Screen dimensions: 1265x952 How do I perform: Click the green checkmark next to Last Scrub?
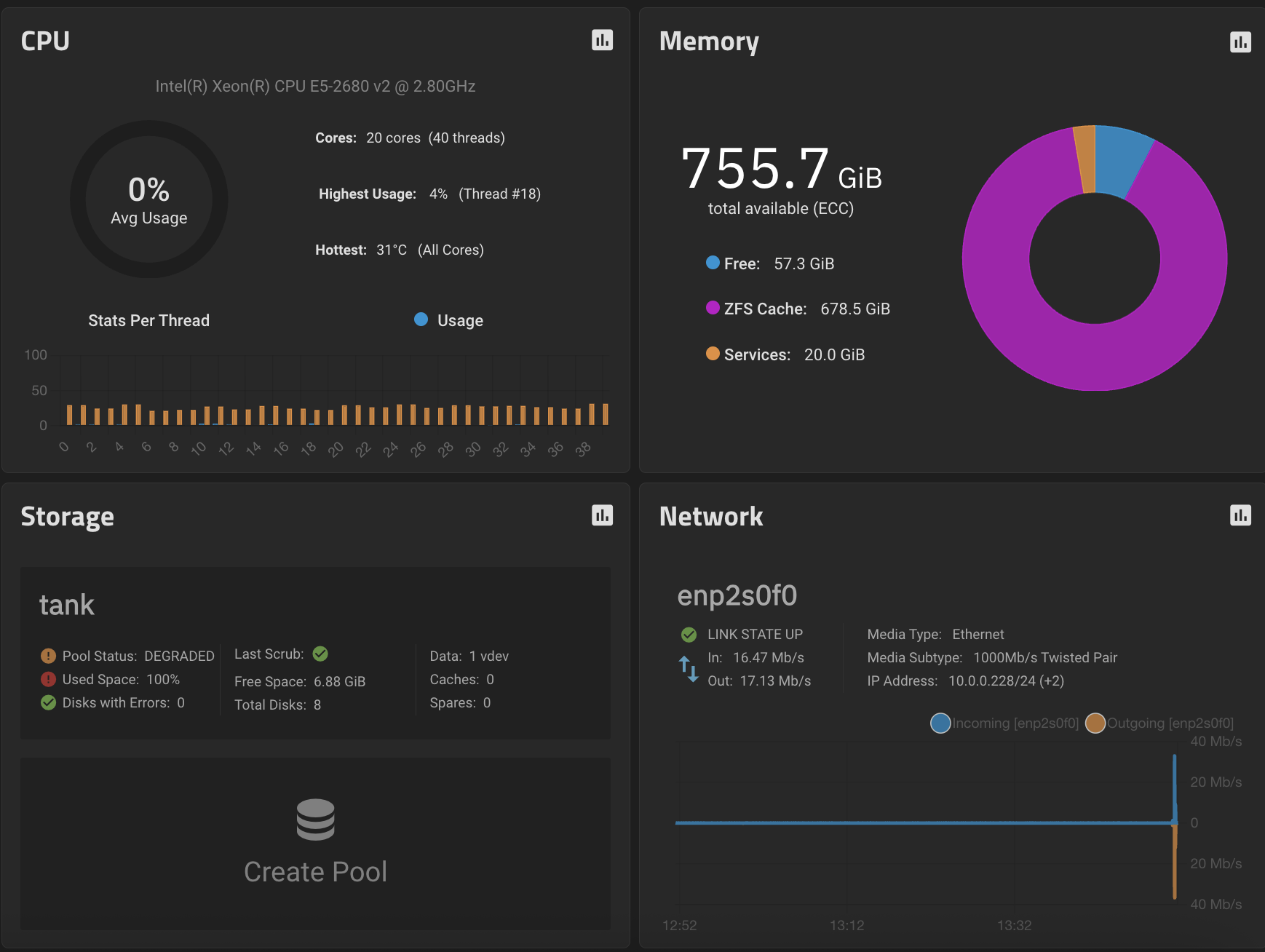[x=320, y=654]
